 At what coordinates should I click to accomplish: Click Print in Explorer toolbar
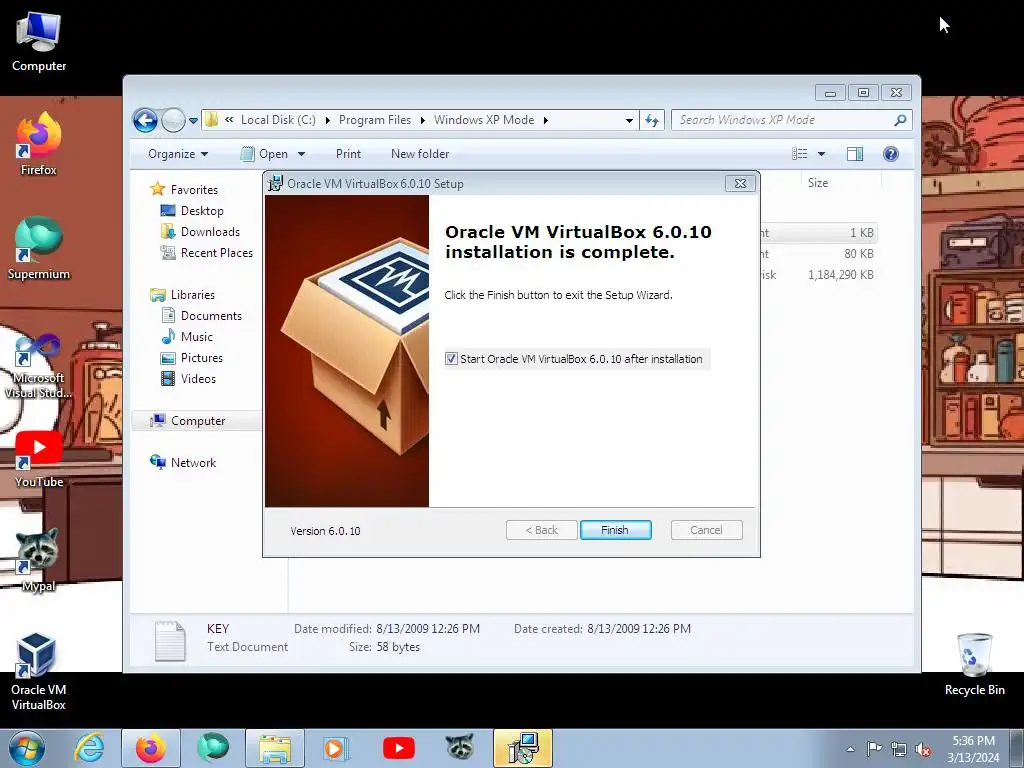pyautogui.click(x=348, y=154)
